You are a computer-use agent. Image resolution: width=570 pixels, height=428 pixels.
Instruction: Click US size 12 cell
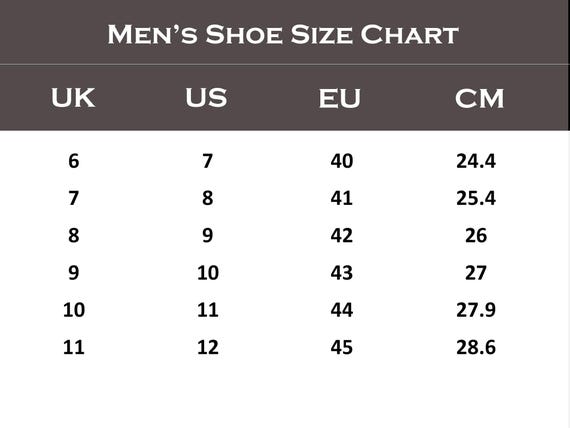point(208,347)
